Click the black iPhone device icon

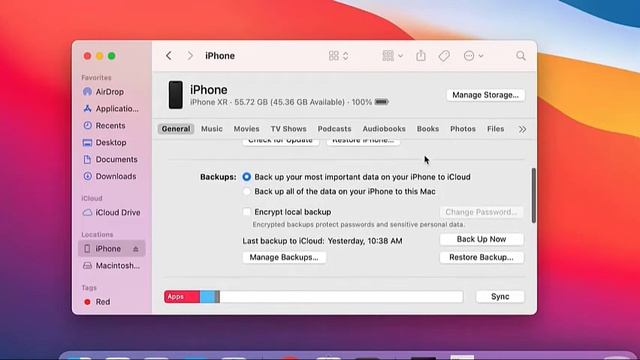176,95
